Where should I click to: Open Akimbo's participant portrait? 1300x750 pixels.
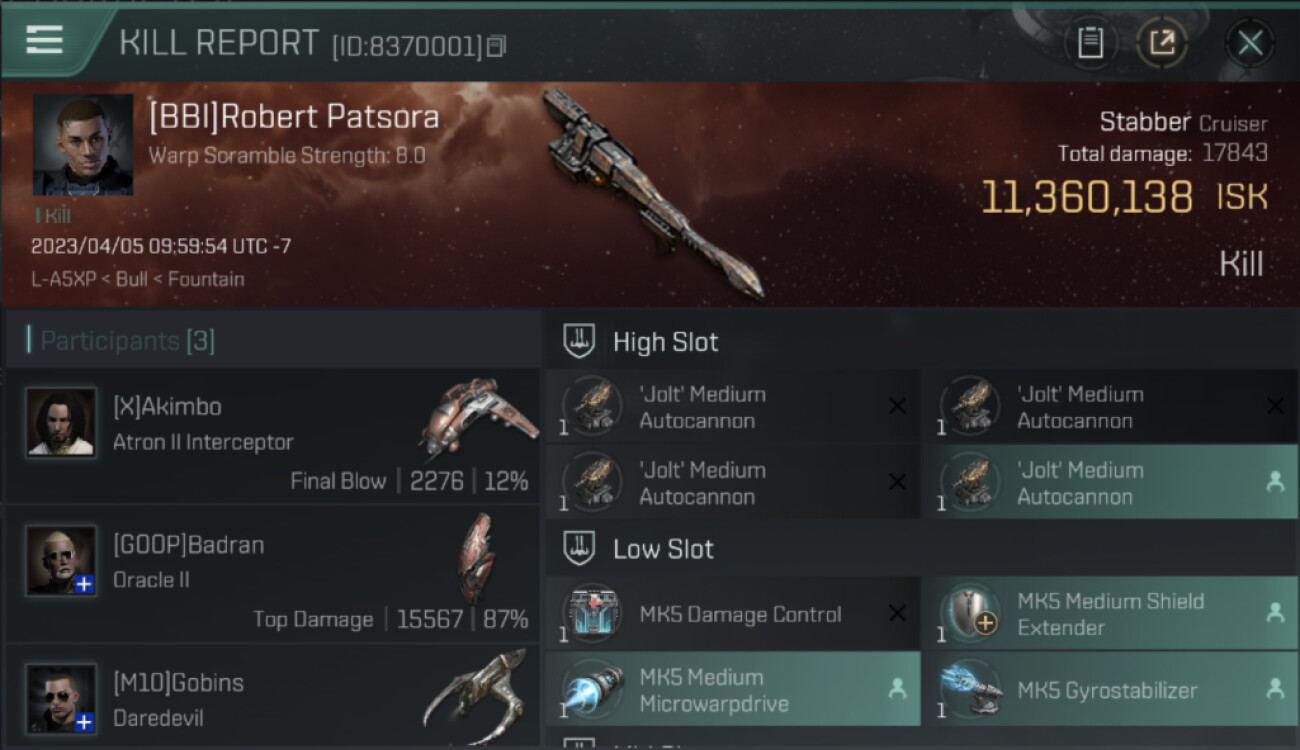click(x=62, y=423)
